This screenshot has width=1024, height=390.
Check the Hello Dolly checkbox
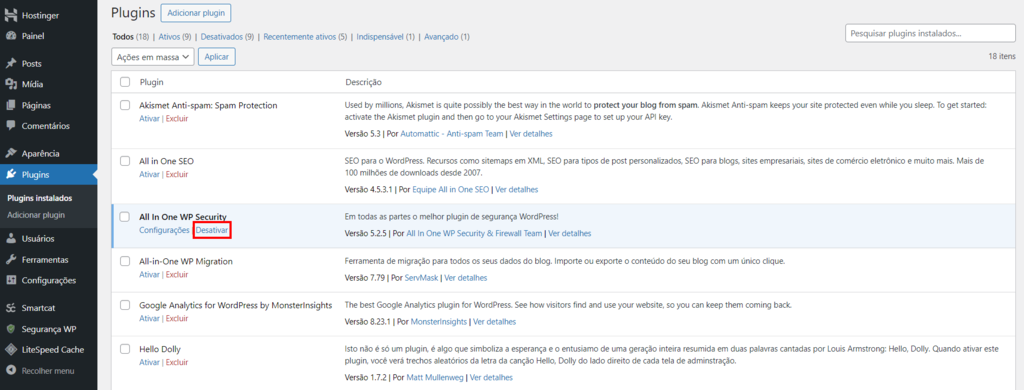pyautogui.click(x=125, y=349)
